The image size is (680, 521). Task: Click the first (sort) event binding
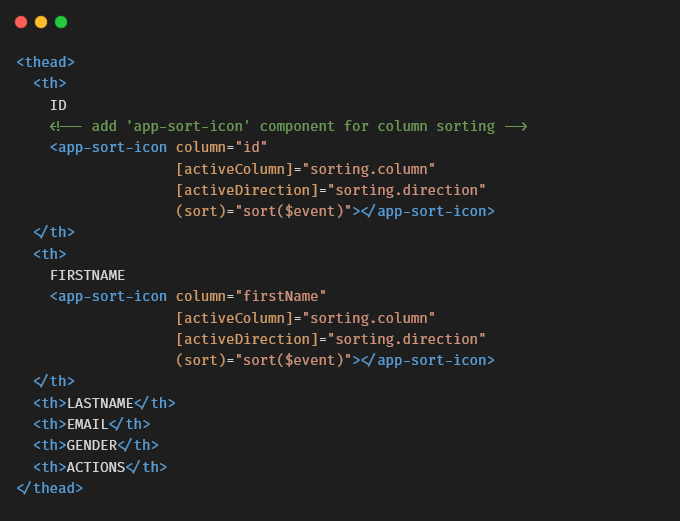pyautogui.click(x=201, y=211)
